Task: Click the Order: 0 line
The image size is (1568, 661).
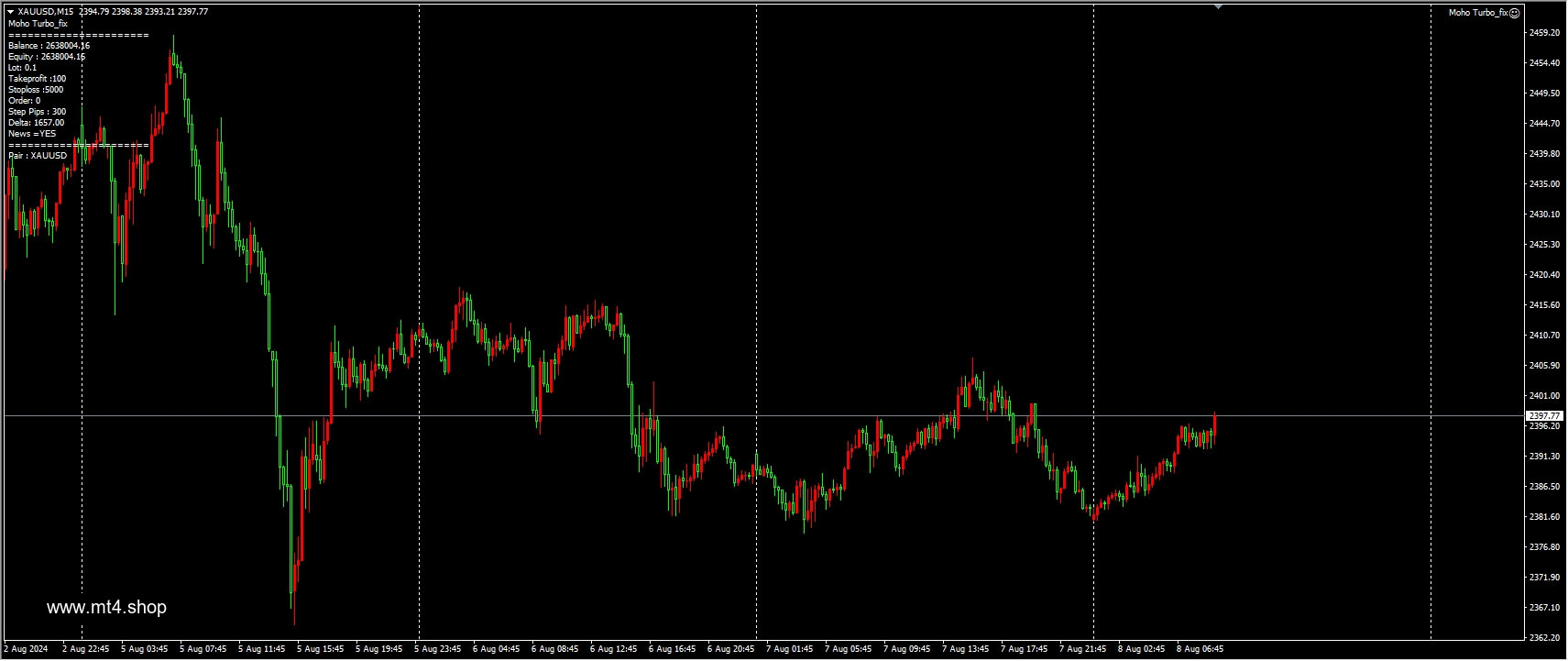Action: point(25,101)
